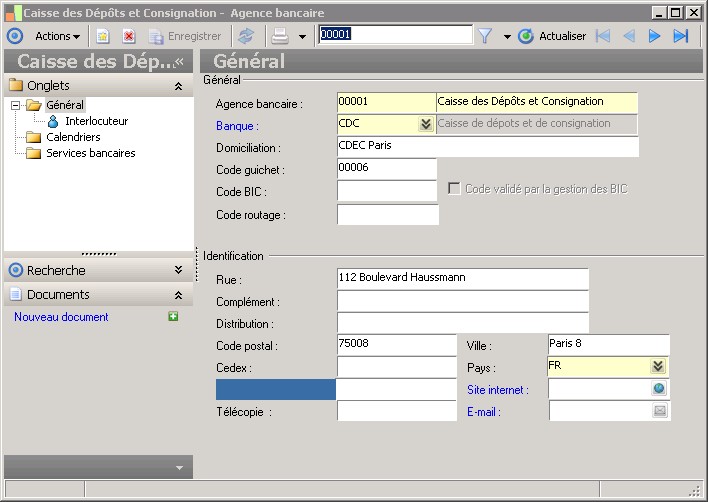Image resolution: width=708 pixels, height=502 pixels.
Task: Click the green plus beside Nouveau document
Action: click(173, 317)
